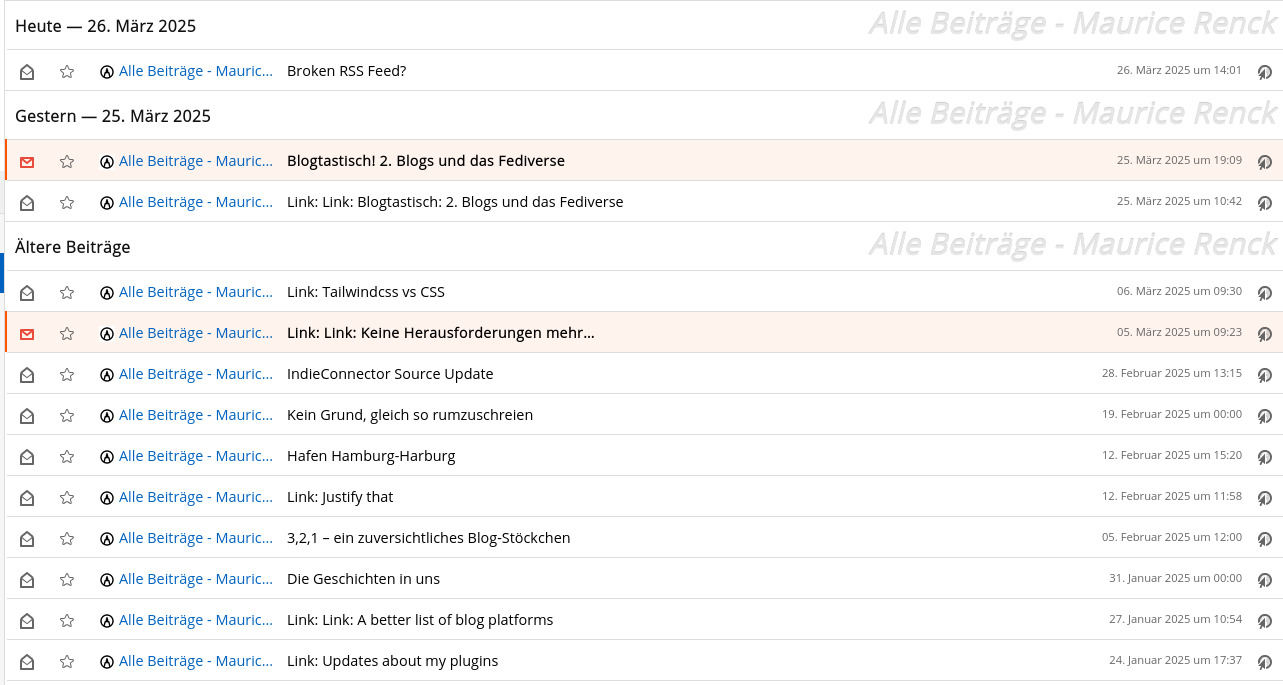Open feed name link in 'Hafen Hamburg-Harburg' row
Screen dimensions: 1283x685
(195, 456)
